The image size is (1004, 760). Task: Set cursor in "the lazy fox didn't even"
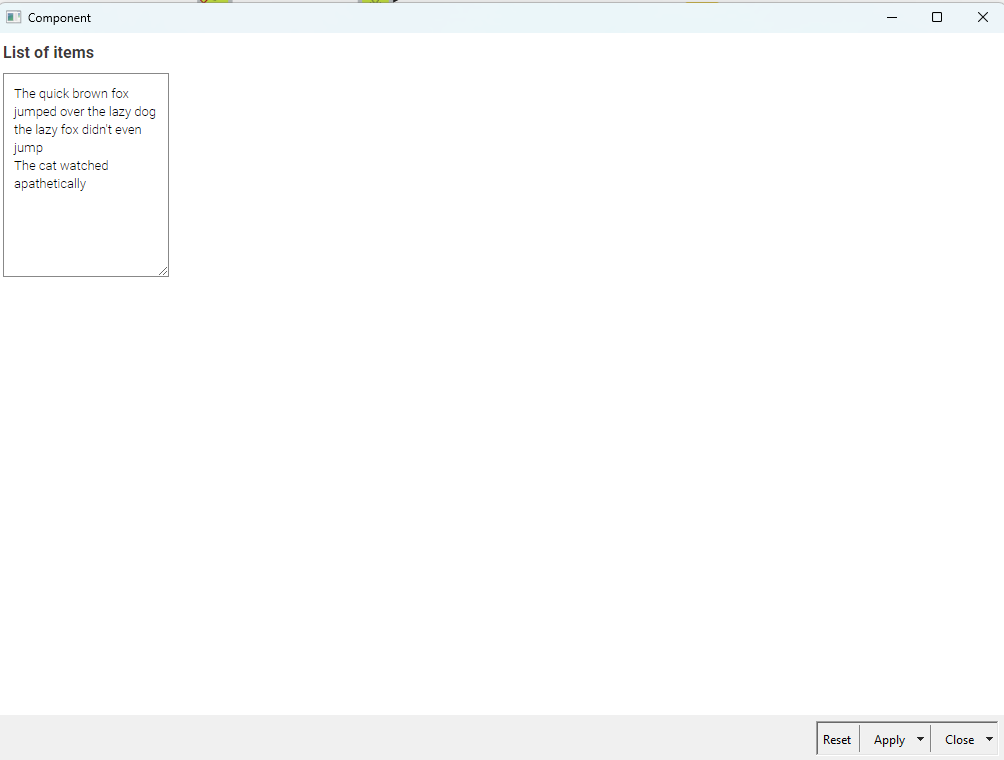pyautogui.click(x=78, y=130)
